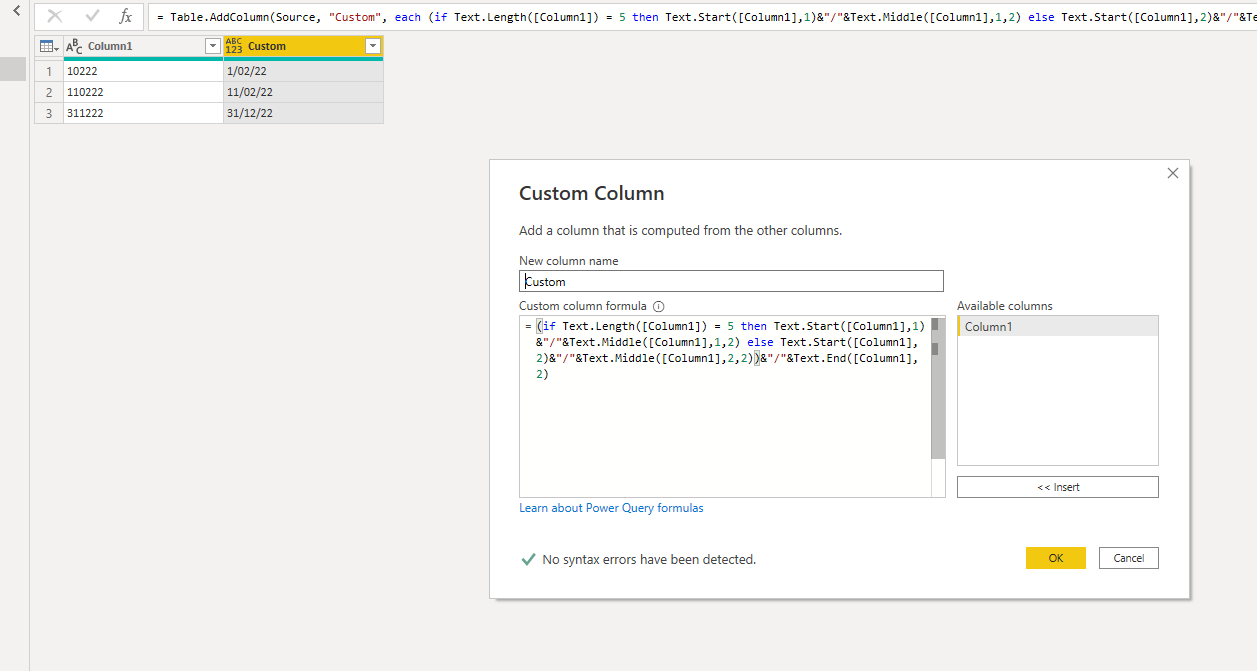Select cell containing 311222
This screenshot has height=671, width=1257.
pyautogui.click(x=143, y=113)
